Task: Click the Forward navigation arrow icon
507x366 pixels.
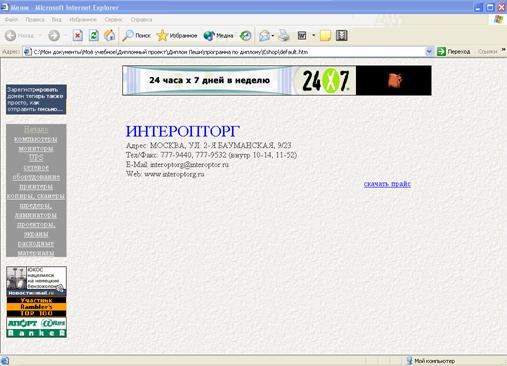Action: (54, 35)
